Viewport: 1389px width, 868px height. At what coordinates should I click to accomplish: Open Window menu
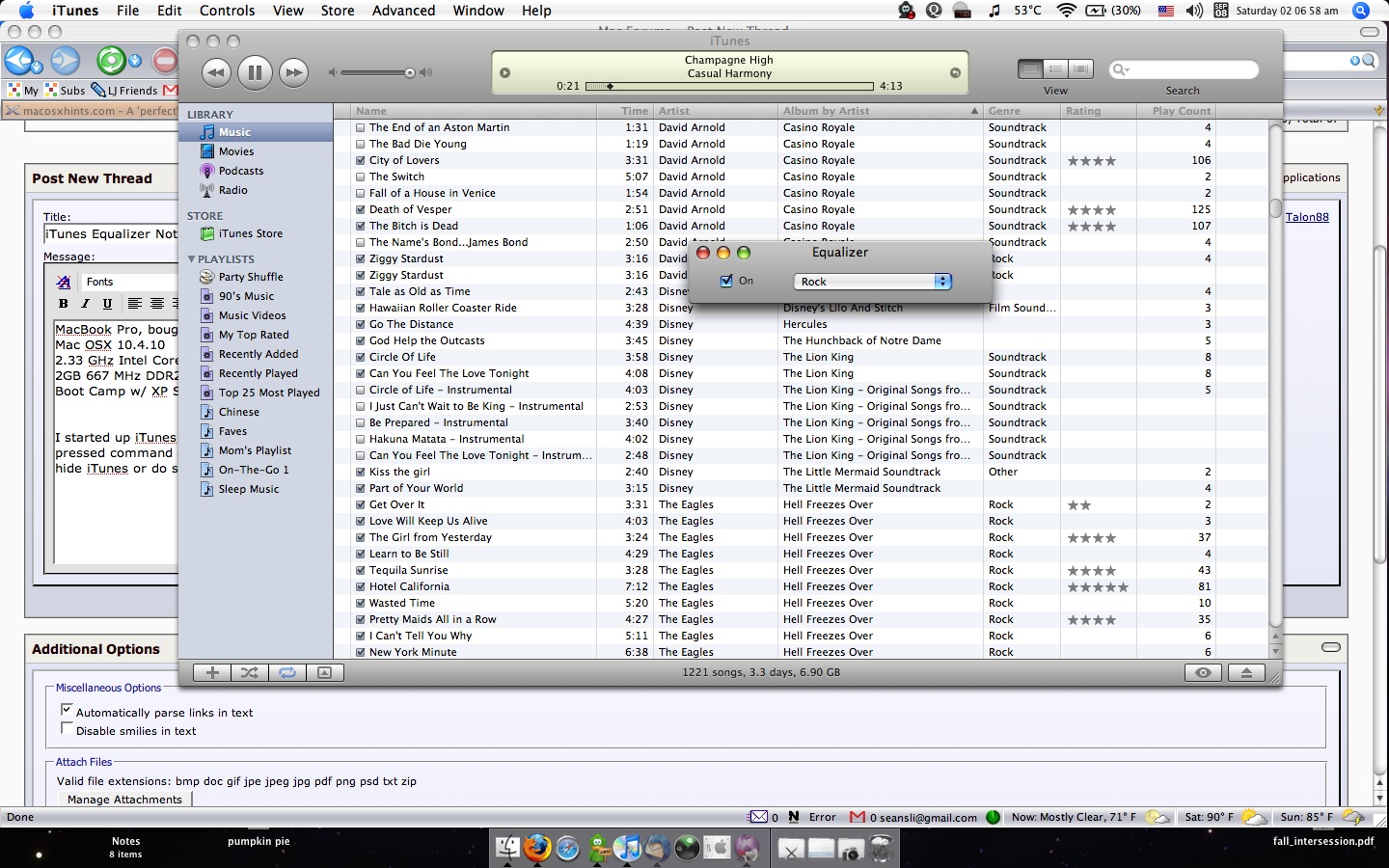478,11
